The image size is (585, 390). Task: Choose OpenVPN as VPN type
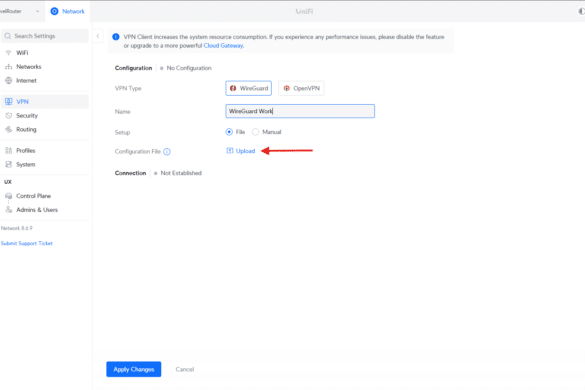301,88
